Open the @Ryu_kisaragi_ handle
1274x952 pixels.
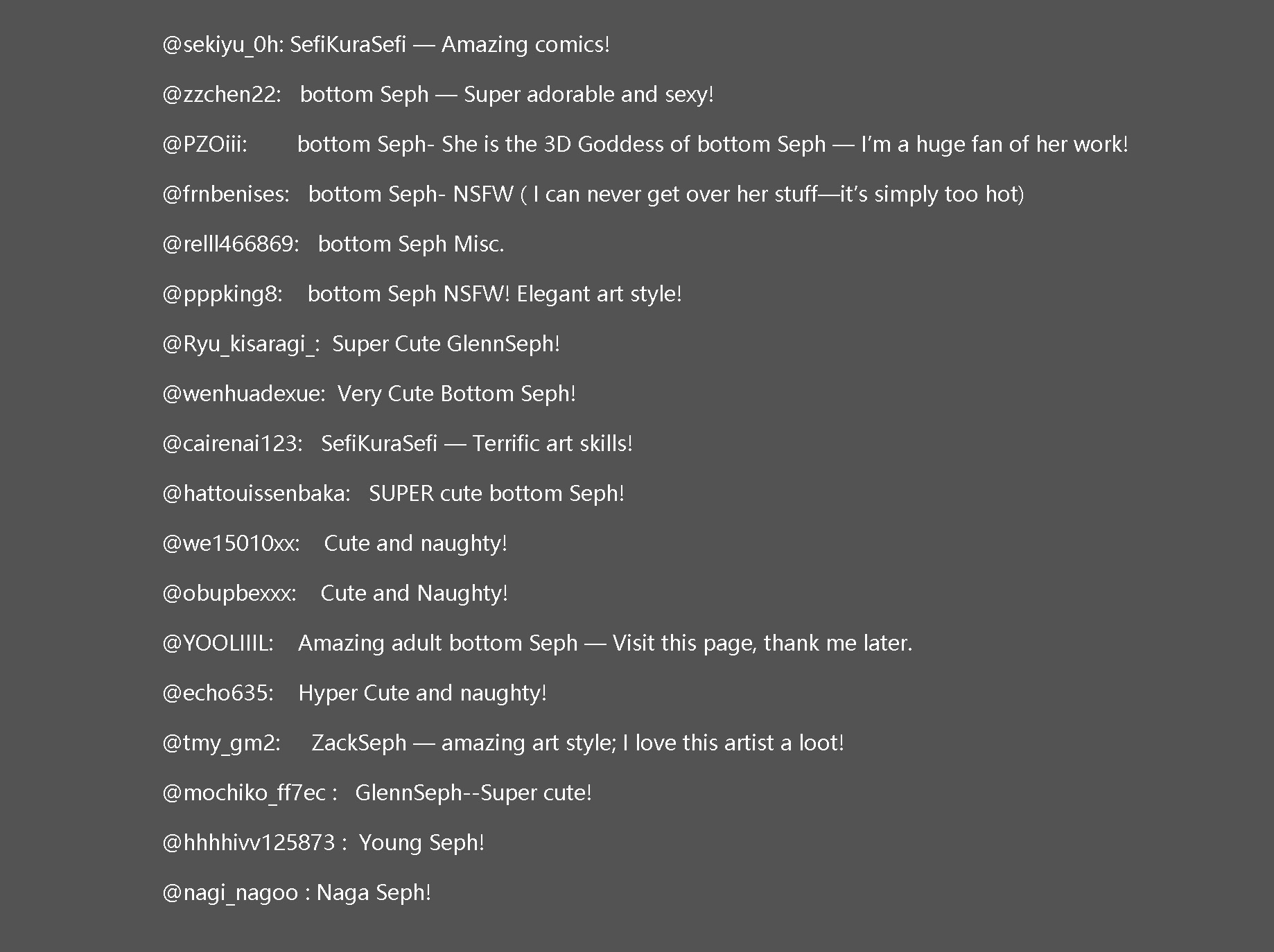pos(240,344)
